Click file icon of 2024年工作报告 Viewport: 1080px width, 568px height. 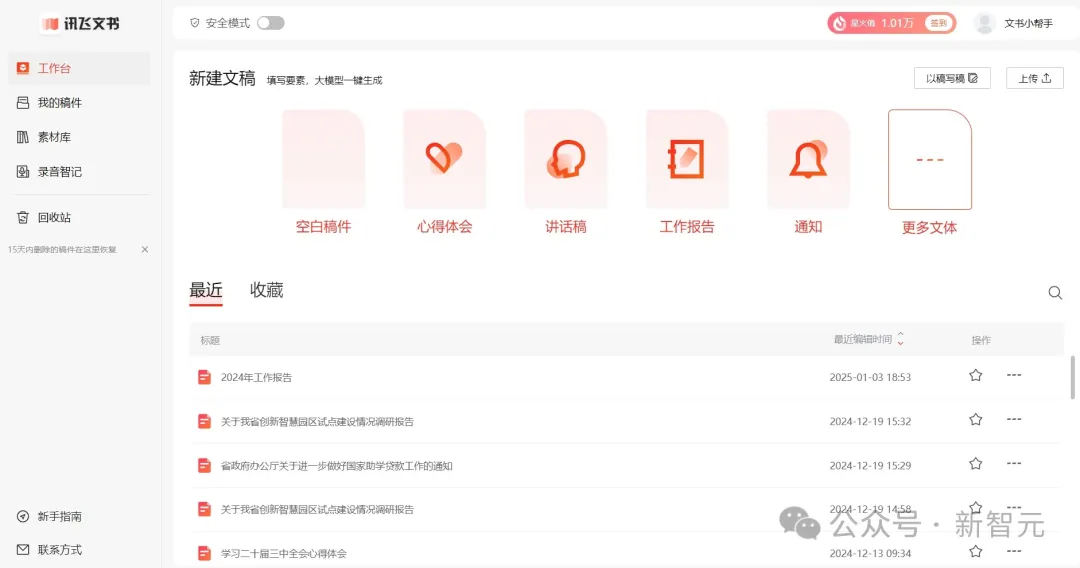(x=204, y=377)
